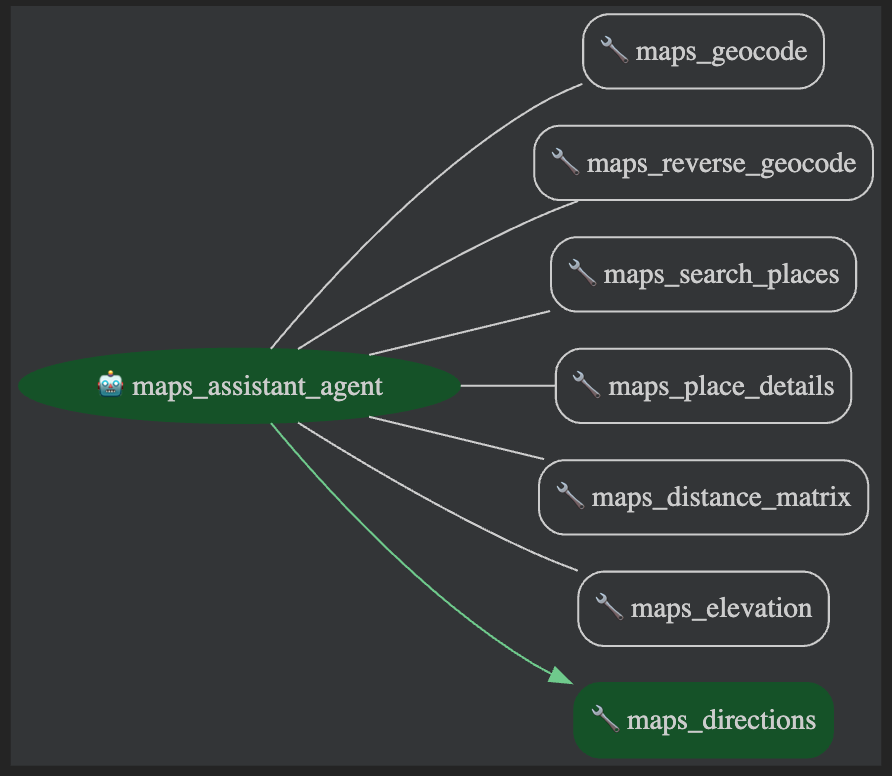Image resolution: width=892 pixels, height=776 pixels.
Task: Click the maps_search_places tool node
Action: 703,274
